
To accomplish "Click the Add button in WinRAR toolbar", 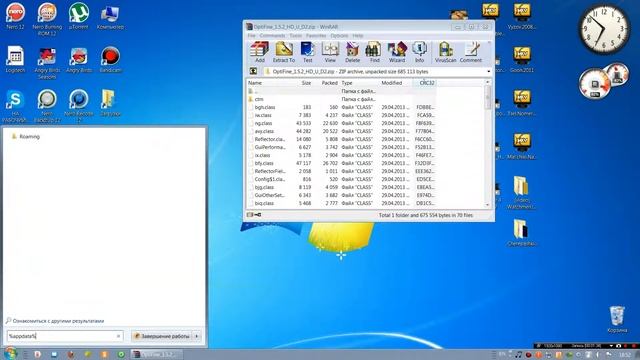I will pyautogui.click(x=260, y=52).
